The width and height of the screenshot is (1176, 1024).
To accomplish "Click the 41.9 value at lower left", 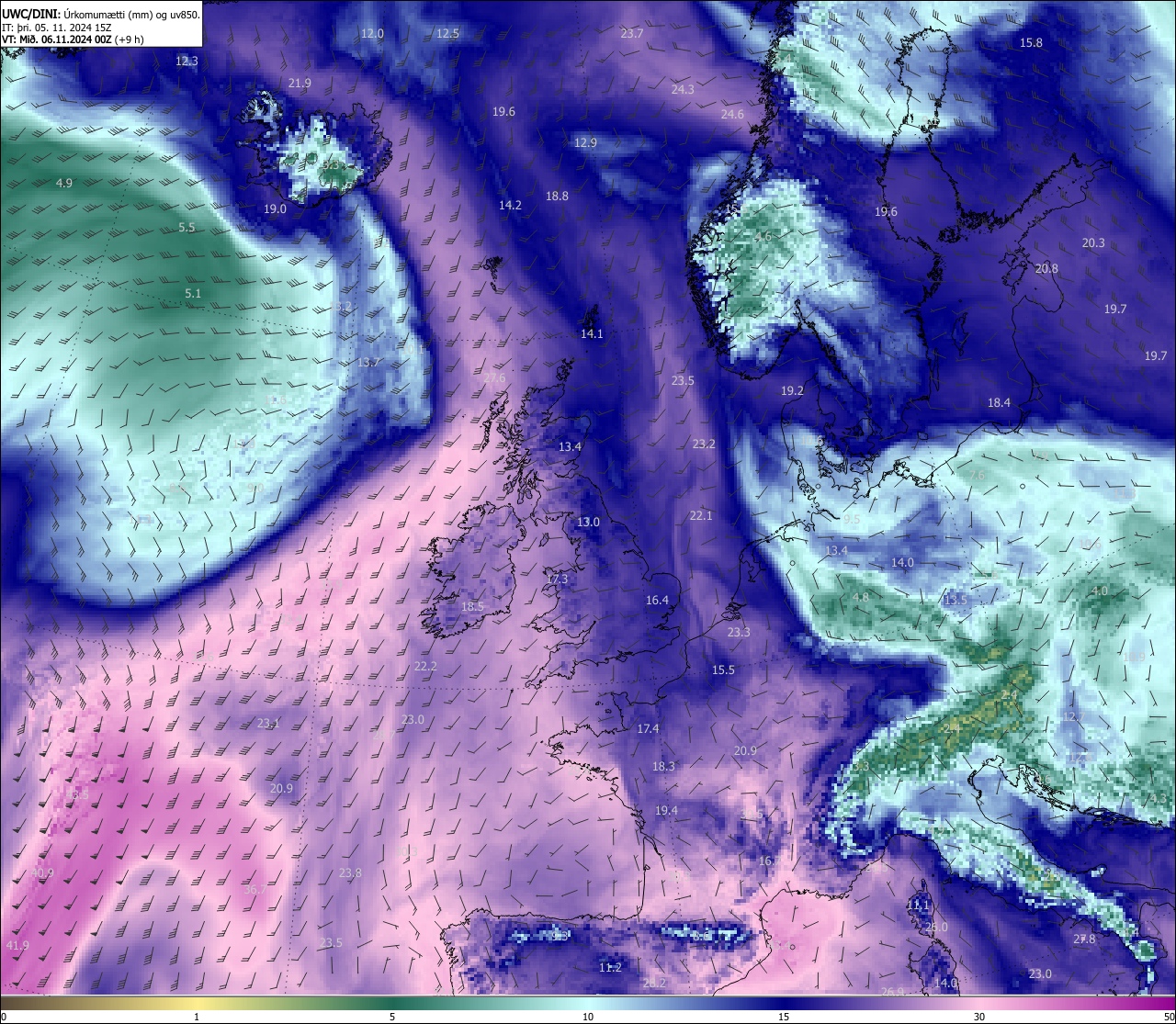I will coord(17,945).
